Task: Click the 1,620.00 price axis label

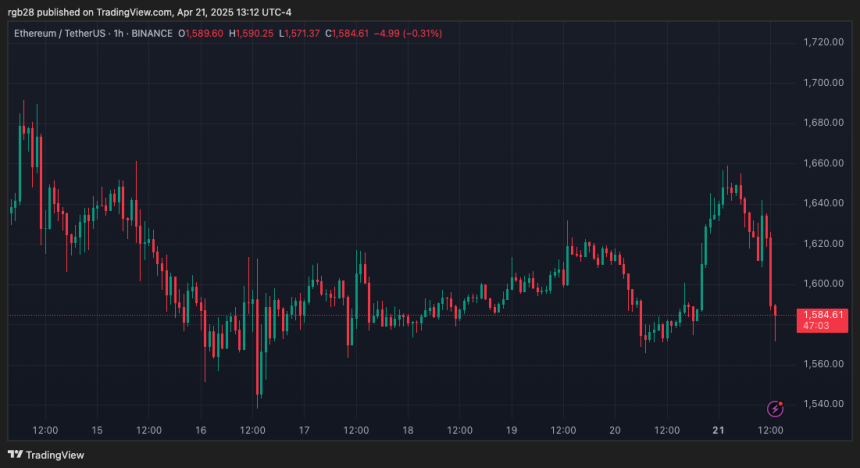Action: 823,244
